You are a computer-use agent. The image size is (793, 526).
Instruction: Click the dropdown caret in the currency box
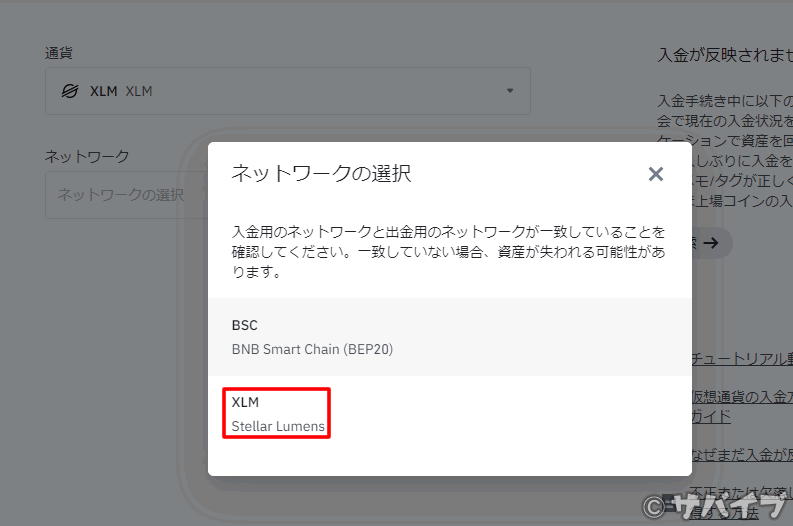pos(510,91)
